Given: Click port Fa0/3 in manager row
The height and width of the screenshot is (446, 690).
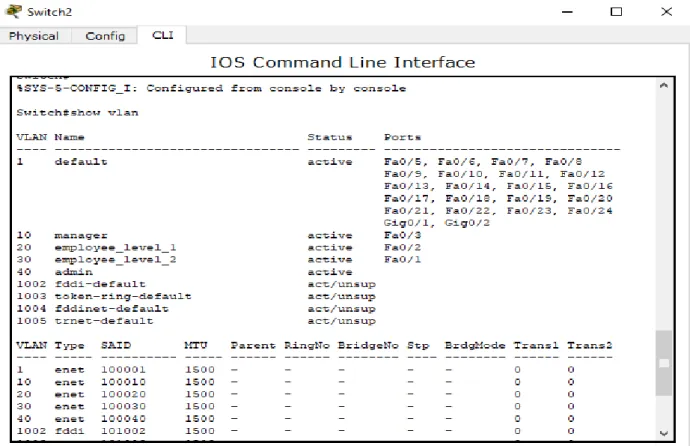Looking at the screenshot, I should click(x=402, y=235).
